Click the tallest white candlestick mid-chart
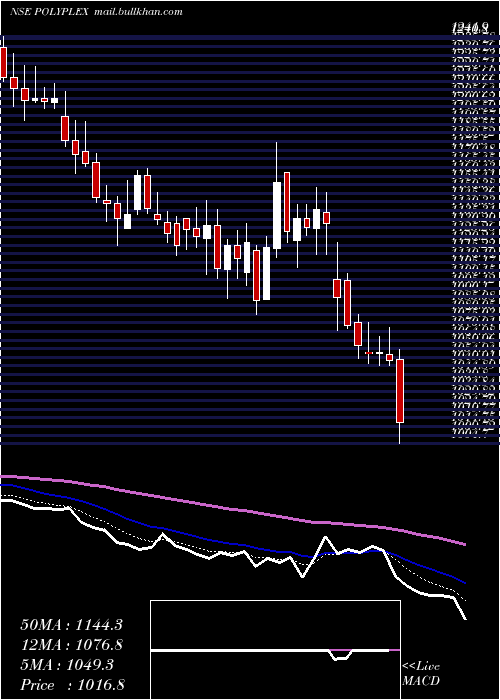 point(277,215)
